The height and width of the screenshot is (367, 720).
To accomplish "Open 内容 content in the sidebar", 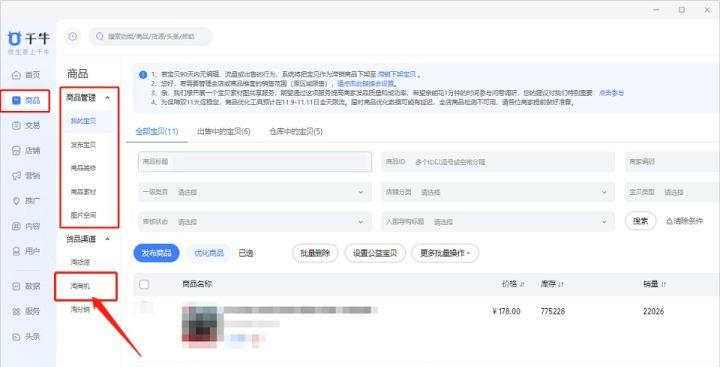I will pyautogui.click(x=26, y=226).
